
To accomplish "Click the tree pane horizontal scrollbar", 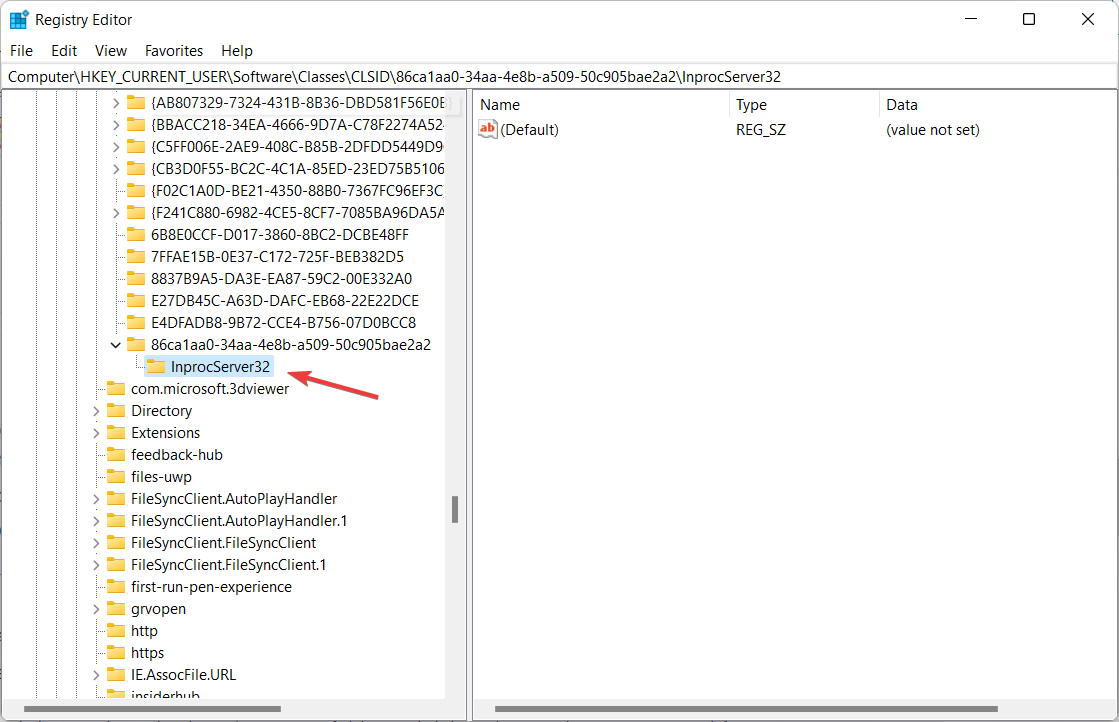I will [152, 709].
